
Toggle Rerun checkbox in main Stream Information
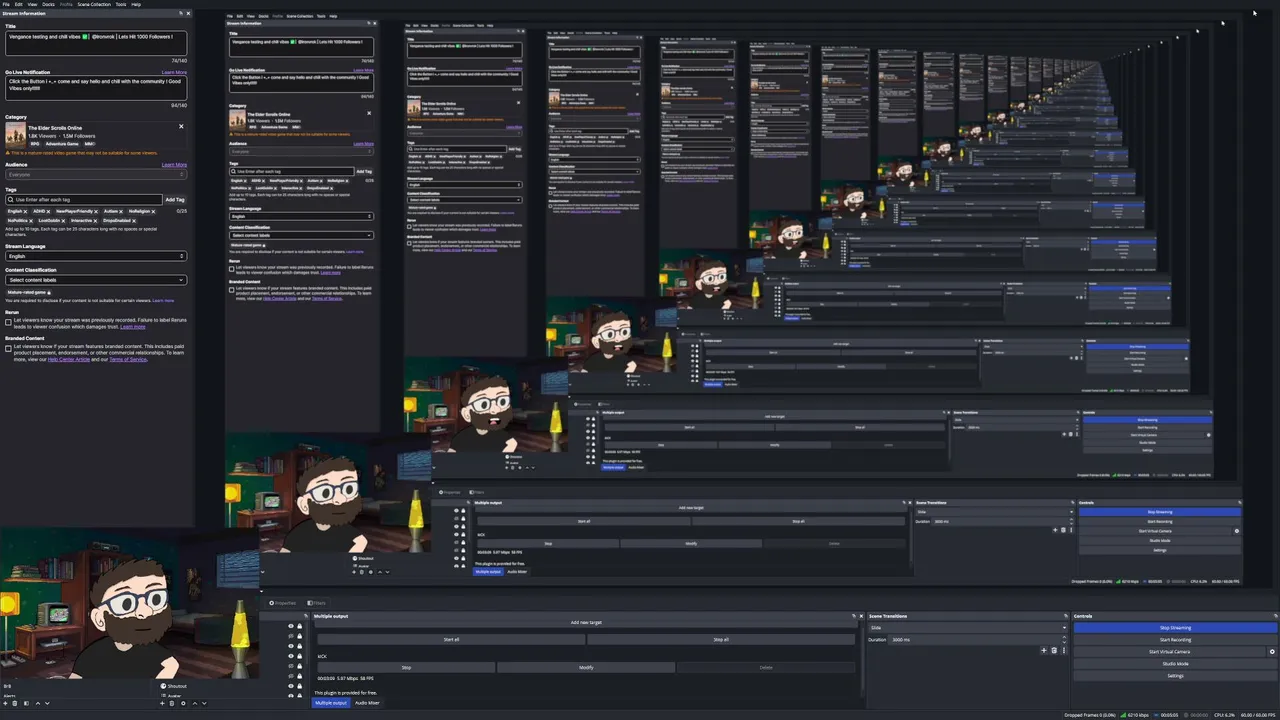[8, 322]
